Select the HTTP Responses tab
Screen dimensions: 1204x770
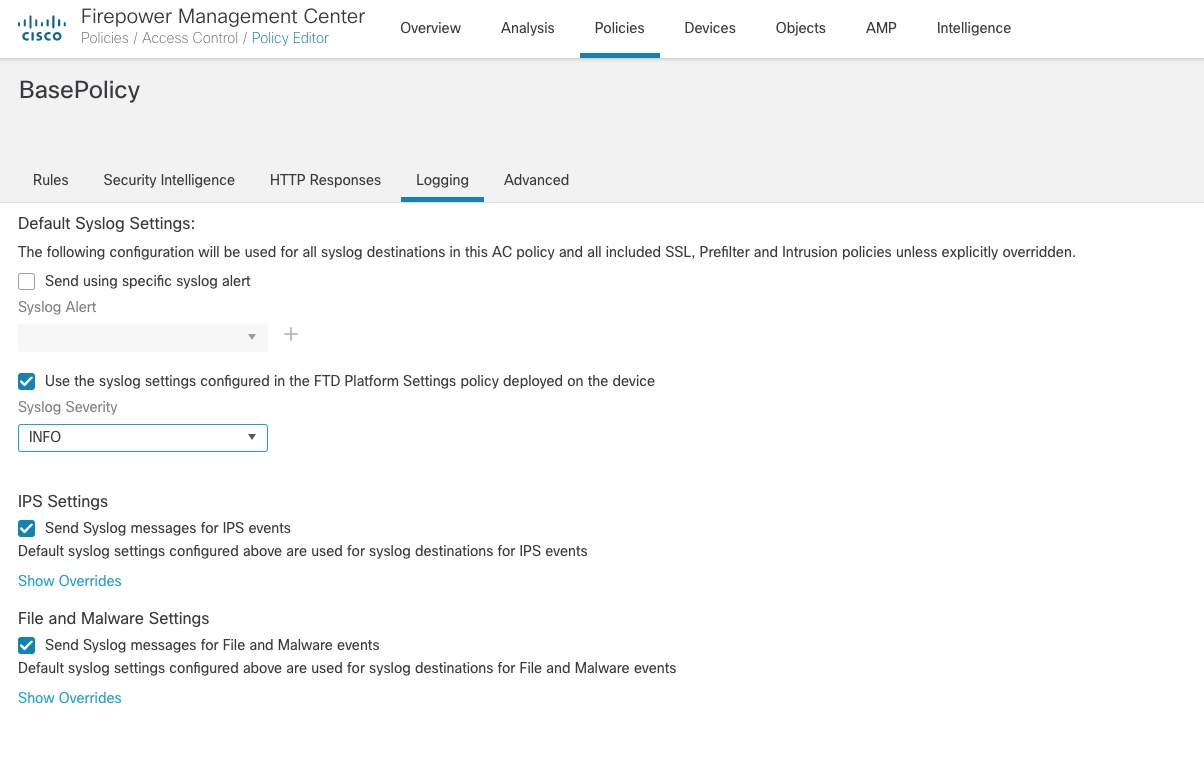pyautogui.click(x=325, y=180)
